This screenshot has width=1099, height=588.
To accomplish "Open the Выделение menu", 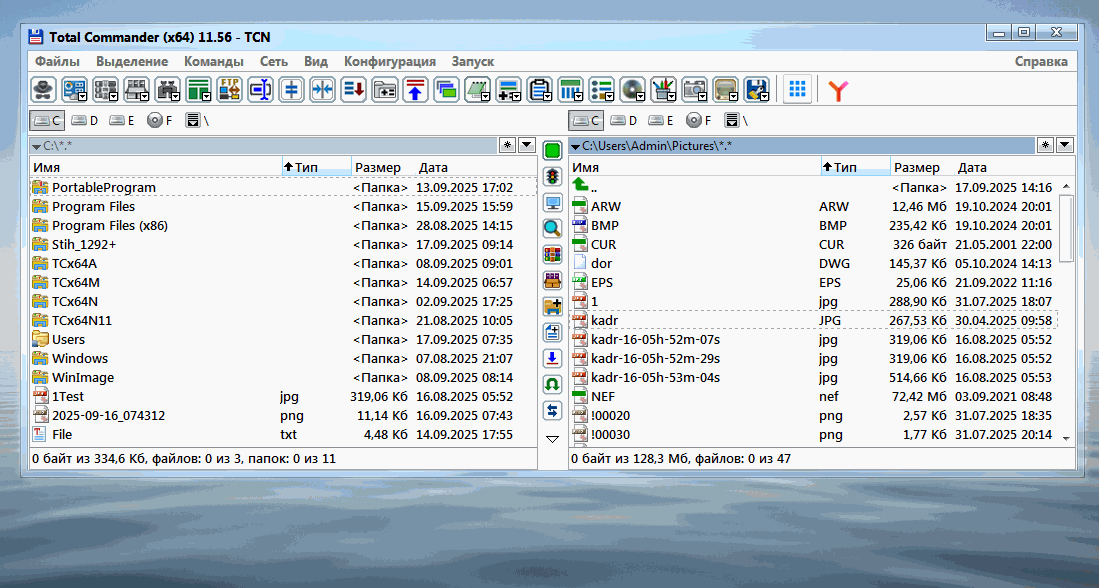I will coord(132,62).
